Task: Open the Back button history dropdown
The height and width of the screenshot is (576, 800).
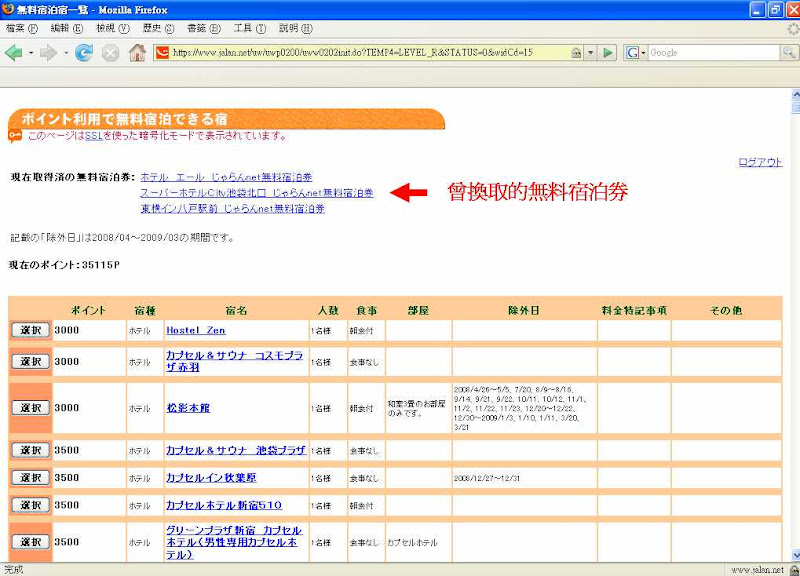Action: pyautogui.click(x=31, y=53)
